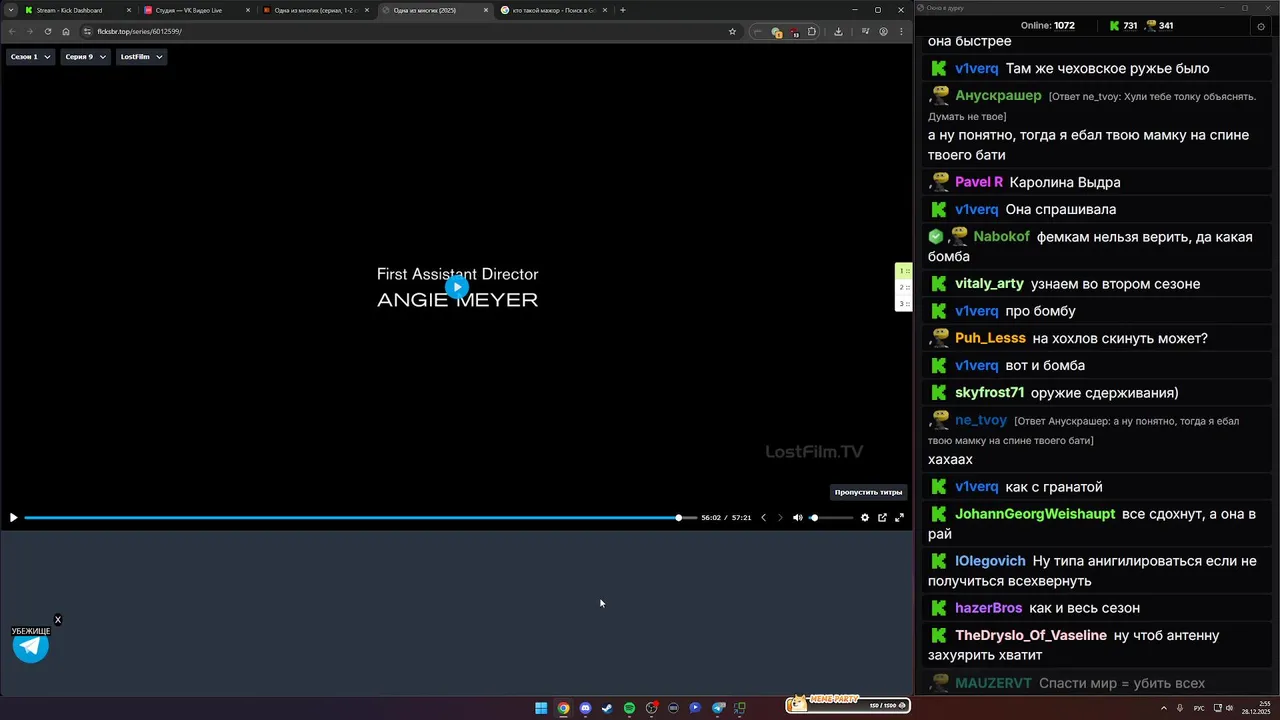
Task: Enter fullscreen mode in the video player
Action: (x=899, y=517)
